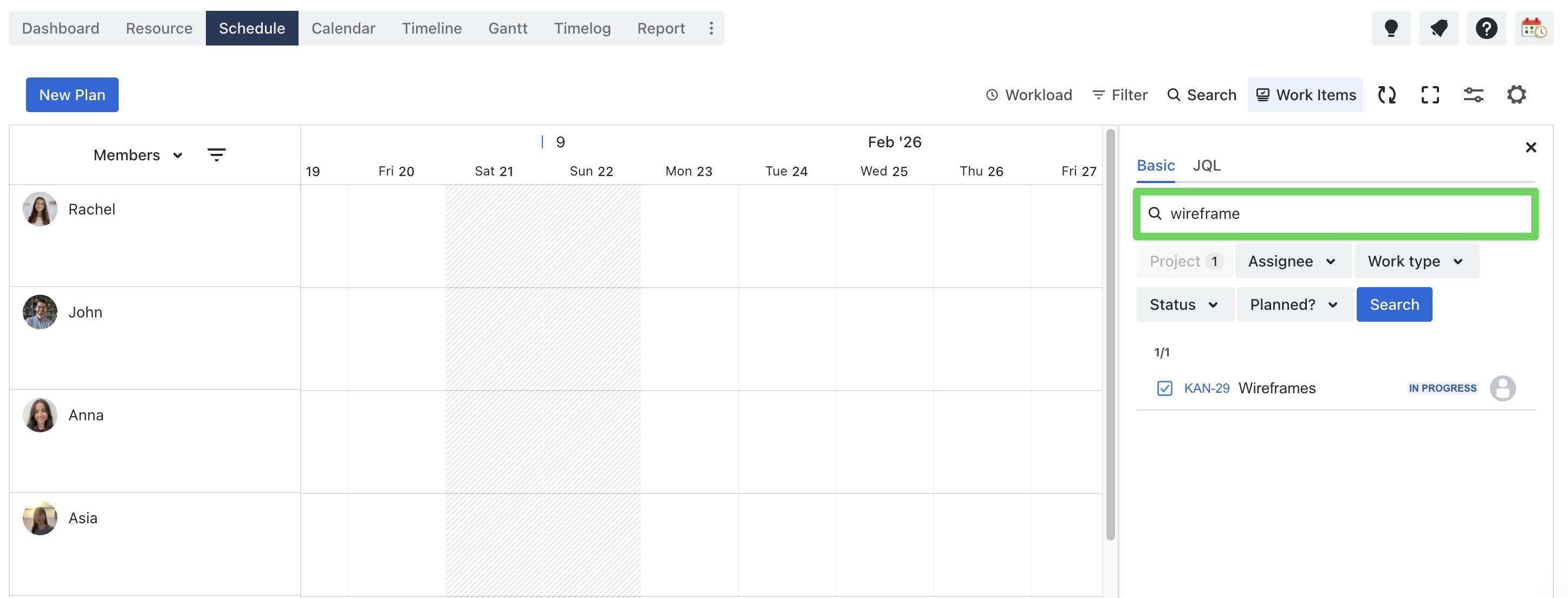The image size is (1568, 598).
Task: Switch to the JQL search tab
Action: (x=1206, y=165)
